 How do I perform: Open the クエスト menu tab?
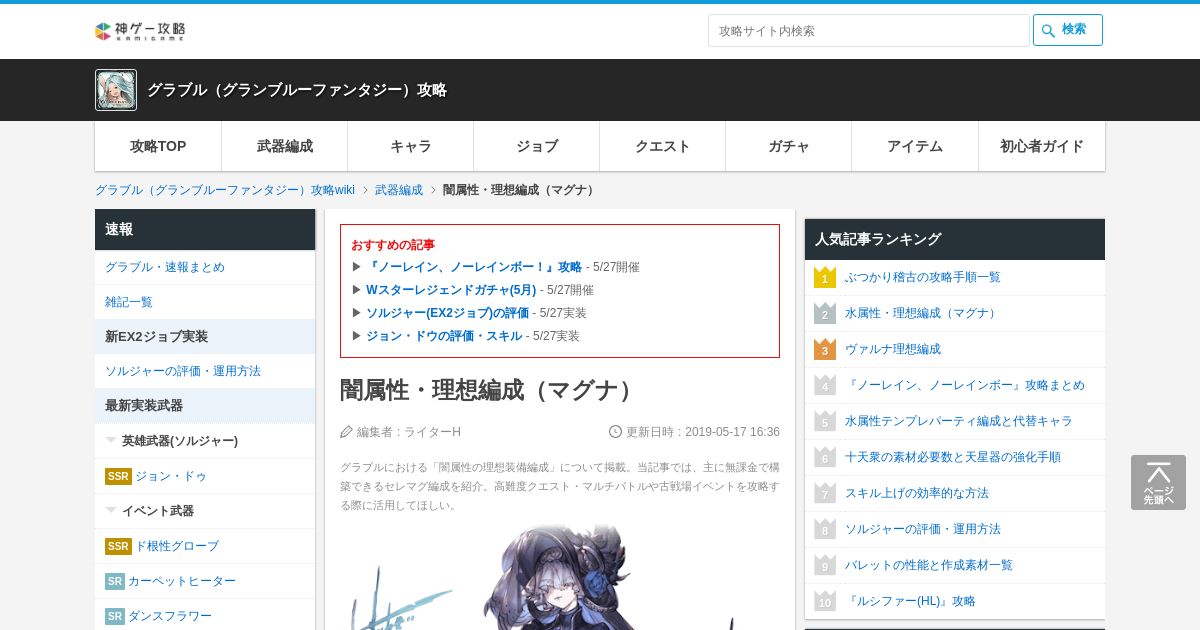pos(663,146)
